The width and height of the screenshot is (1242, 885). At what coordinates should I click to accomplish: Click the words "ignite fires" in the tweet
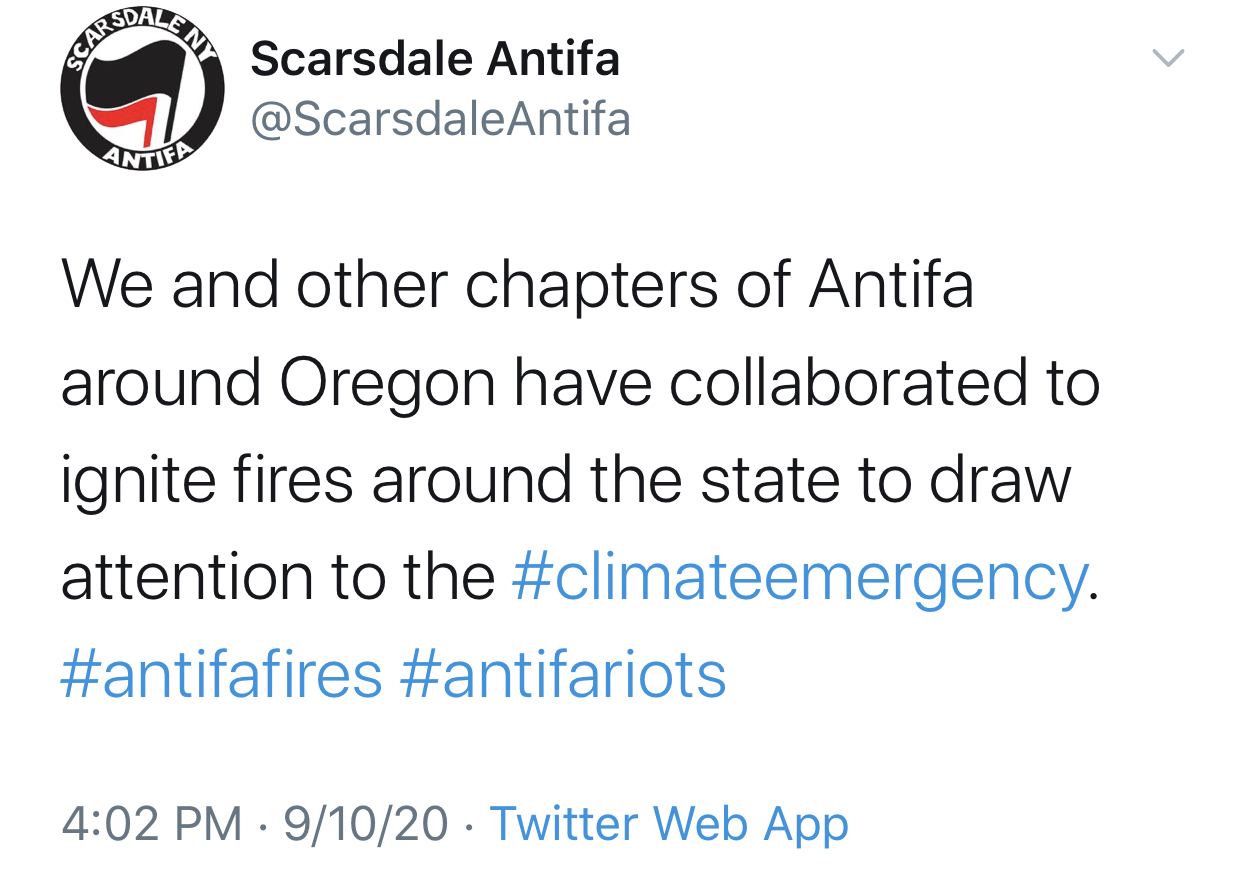coord(207,480)
